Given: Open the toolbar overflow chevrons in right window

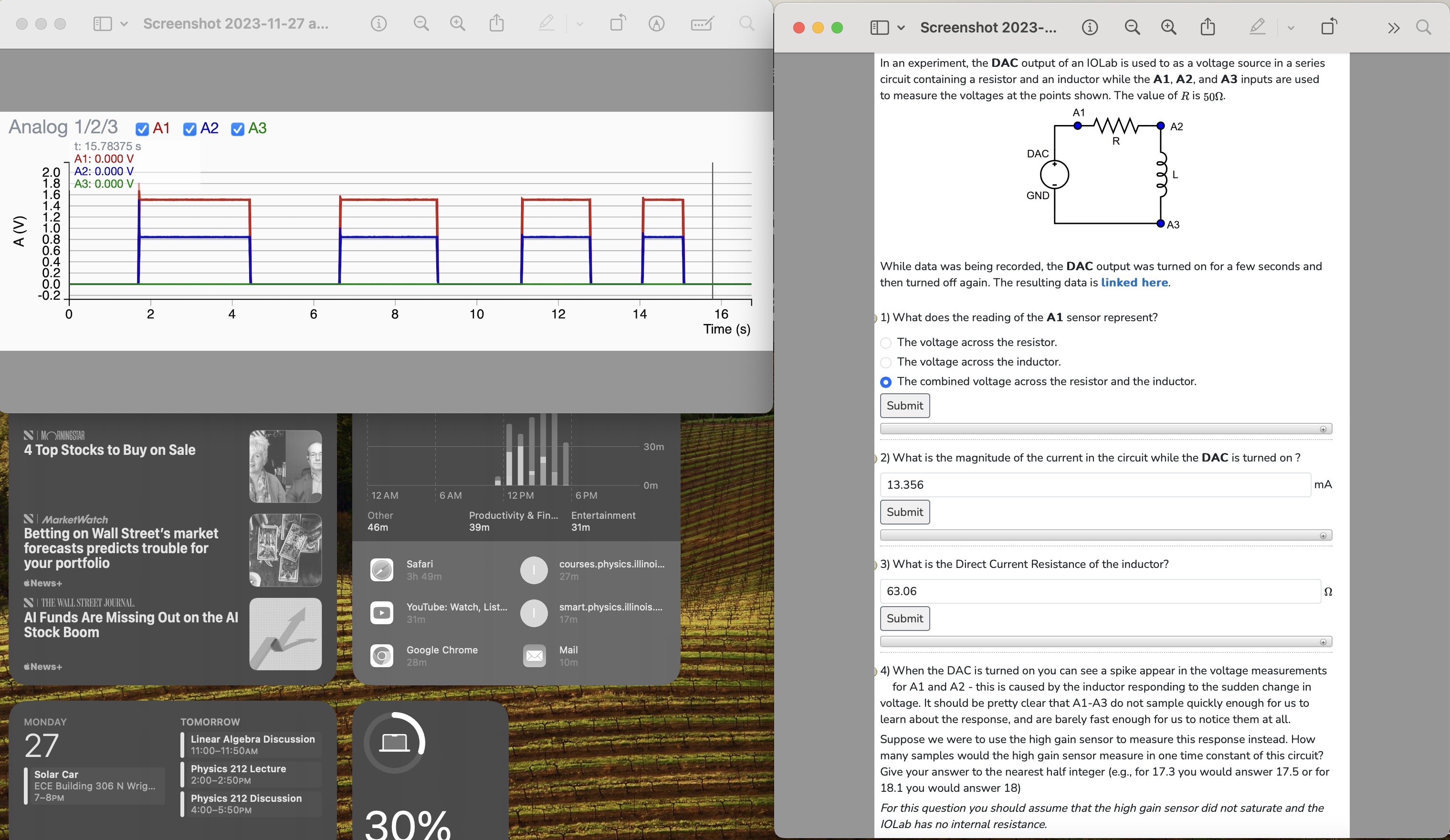Looking at the screenshot, I should point(1393,27).
